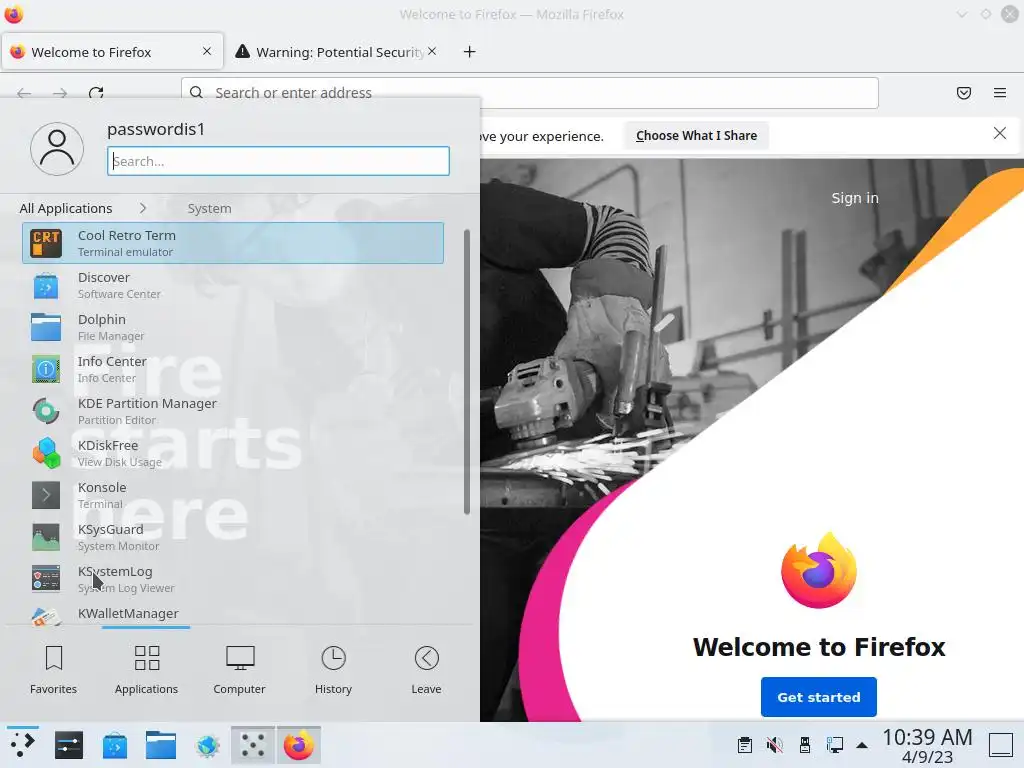Switch to Warning: Potential Security tab
Image resolution: width=1024 pixels, height=768 pixels.
click(x=336, y=52)
